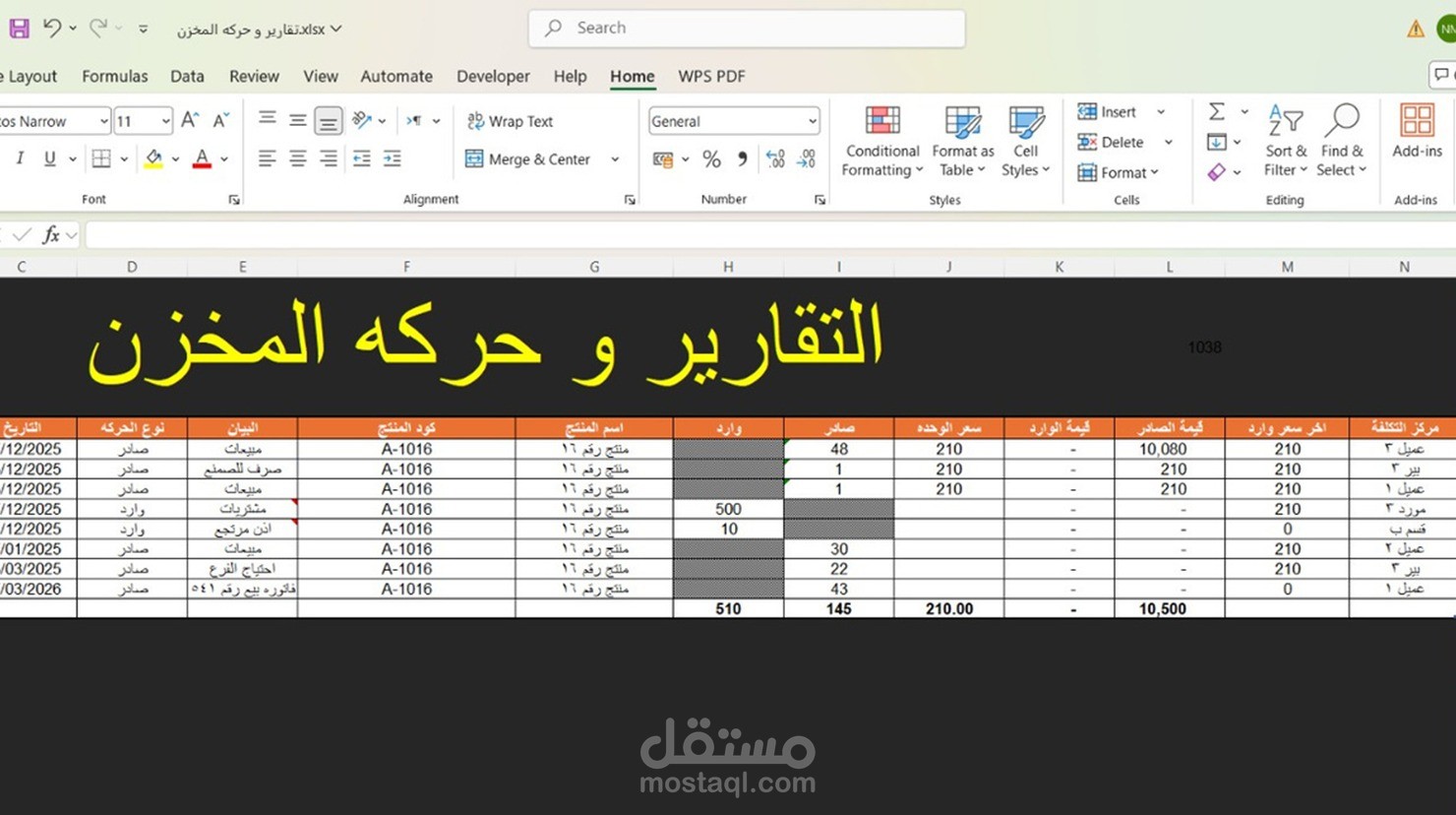Viewport: 1456px width, 815px height.
Task: Undo the last action
Action: click(52, 29)
